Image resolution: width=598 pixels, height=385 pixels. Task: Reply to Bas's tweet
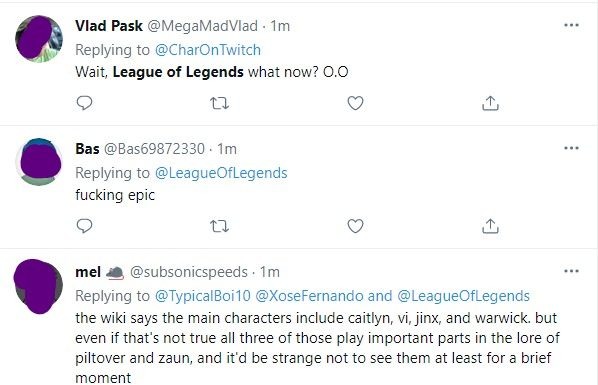point(84,226)
